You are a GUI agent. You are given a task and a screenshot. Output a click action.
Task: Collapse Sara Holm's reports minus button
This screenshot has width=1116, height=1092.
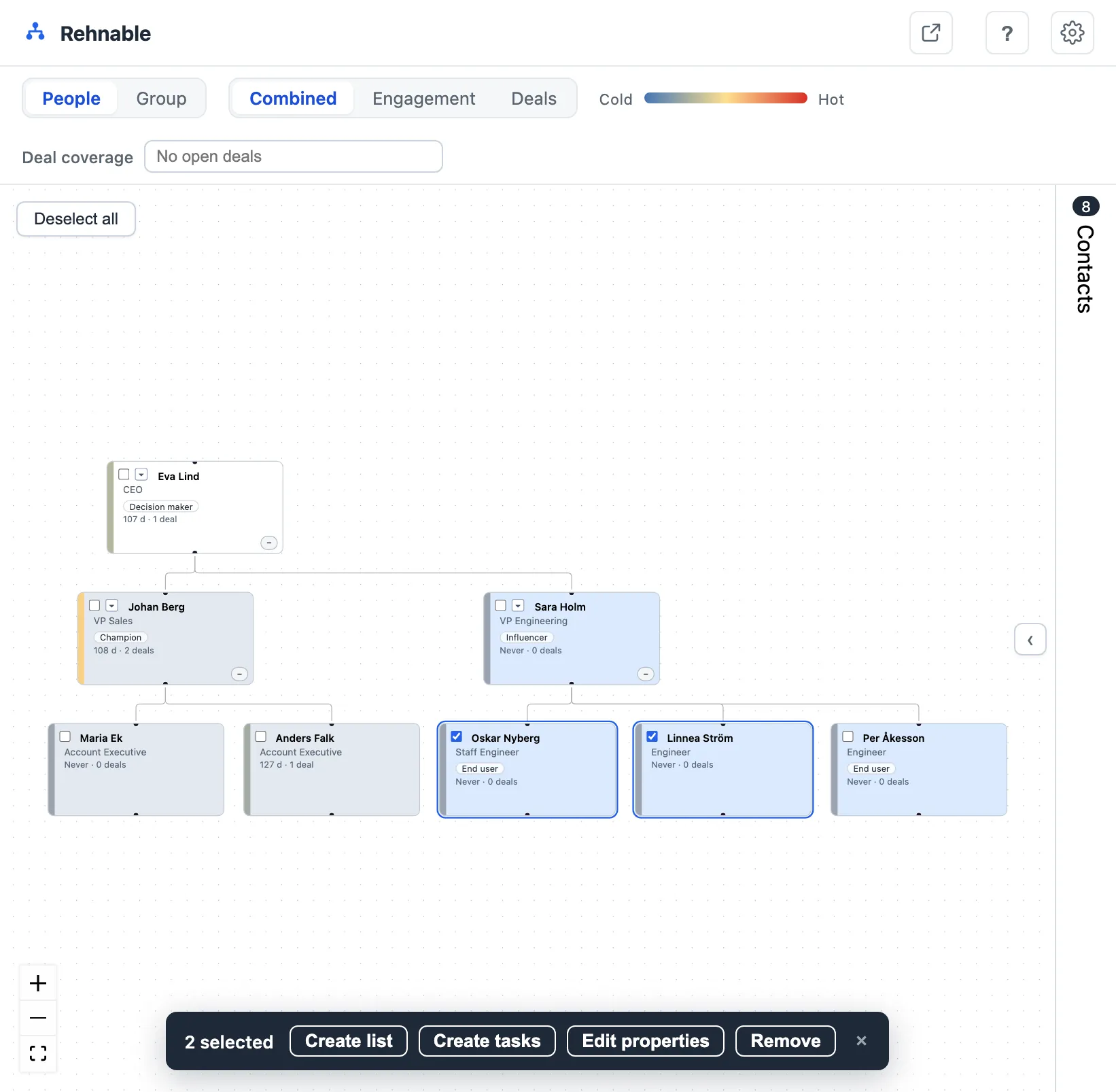point(646,674)
